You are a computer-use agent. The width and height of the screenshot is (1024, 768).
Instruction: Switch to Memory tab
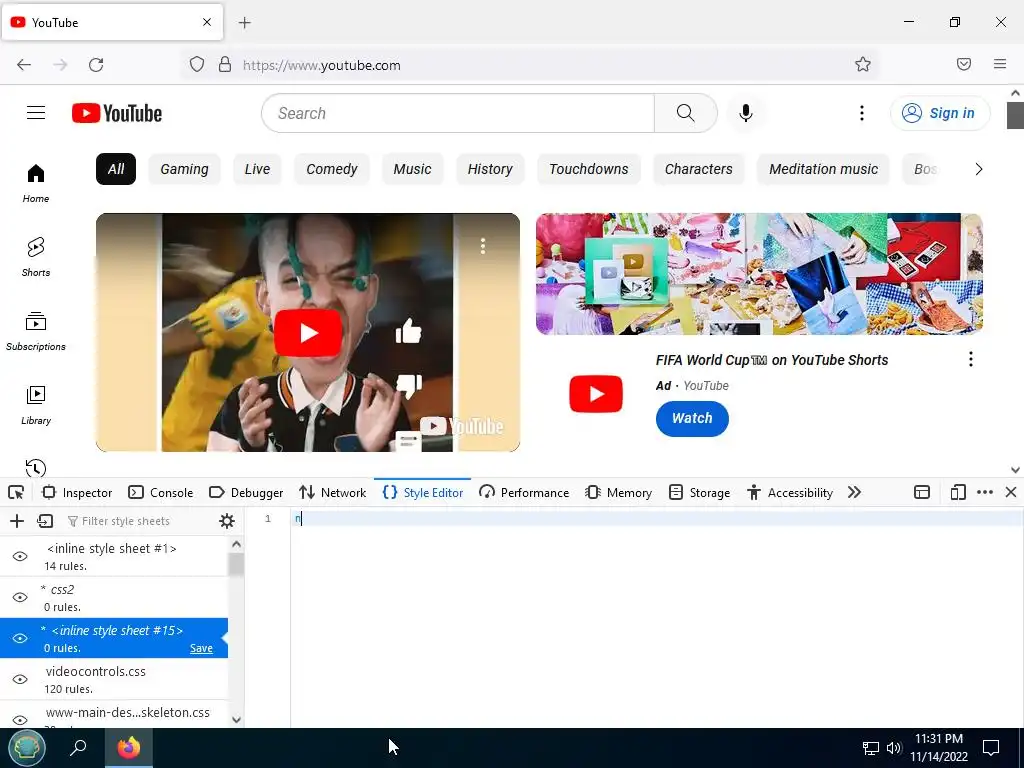tap(619, 492)
